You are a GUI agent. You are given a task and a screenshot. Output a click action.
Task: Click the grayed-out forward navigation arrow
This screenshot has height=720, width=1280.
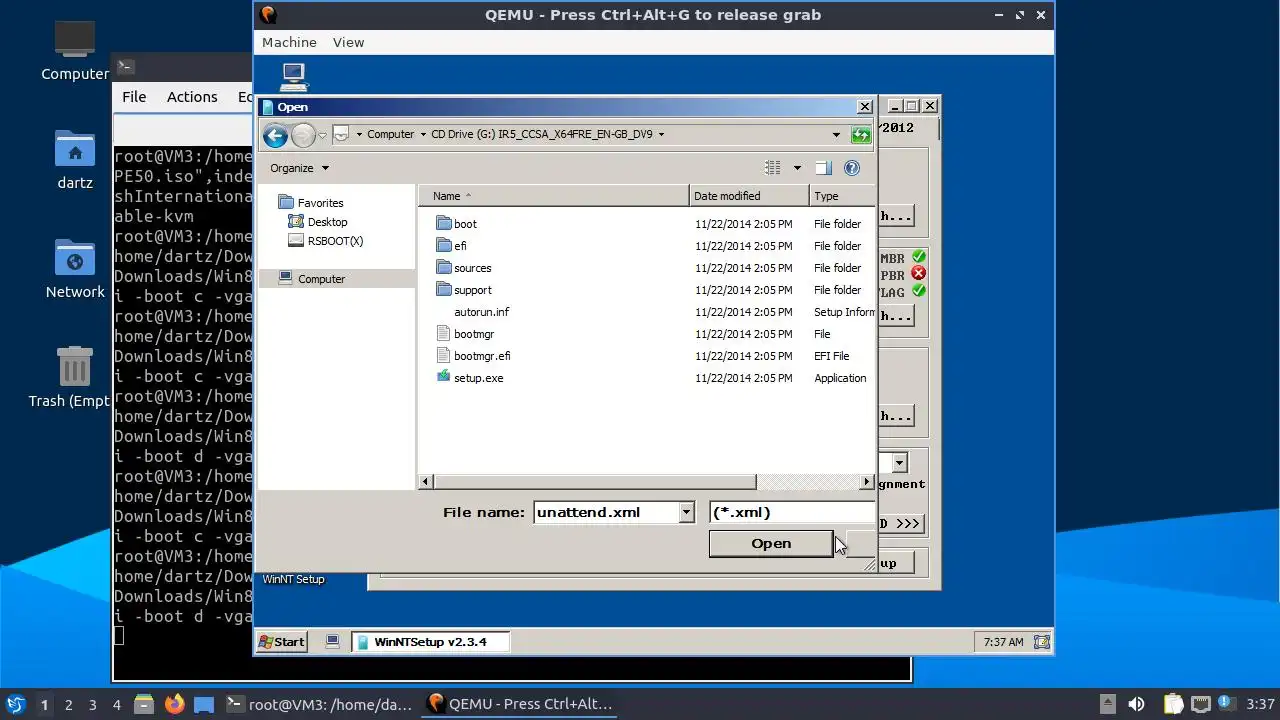303,135
